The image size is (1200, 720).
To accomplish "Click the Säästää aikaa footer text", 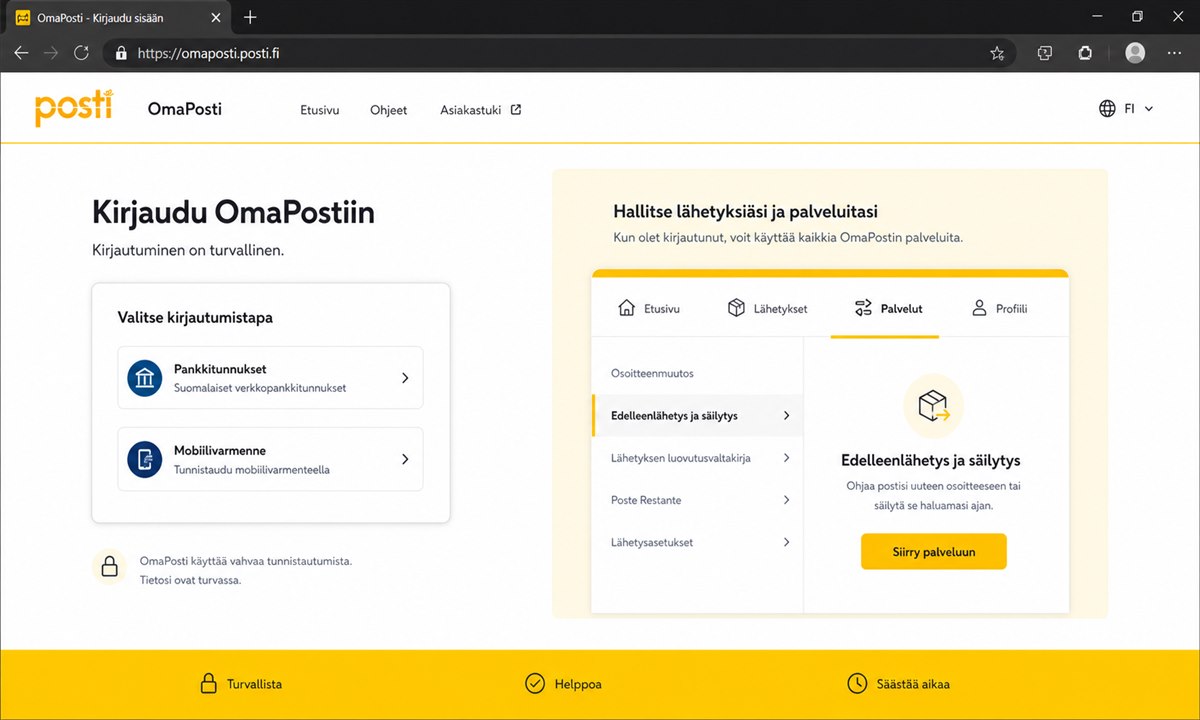I will point(913,684).
